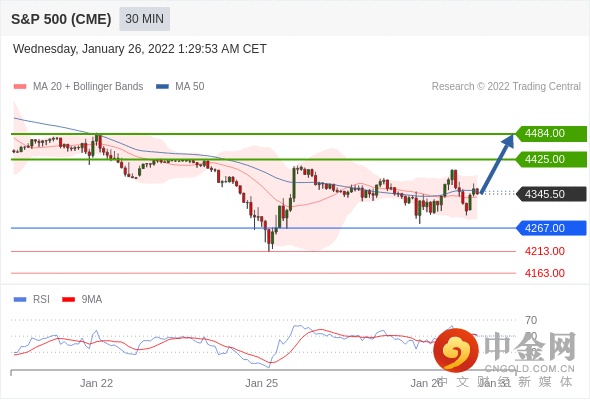Screen dimensions: 590x400
Task: Click the pink MA 20 color swatch
Action: [x=20, y=87]
